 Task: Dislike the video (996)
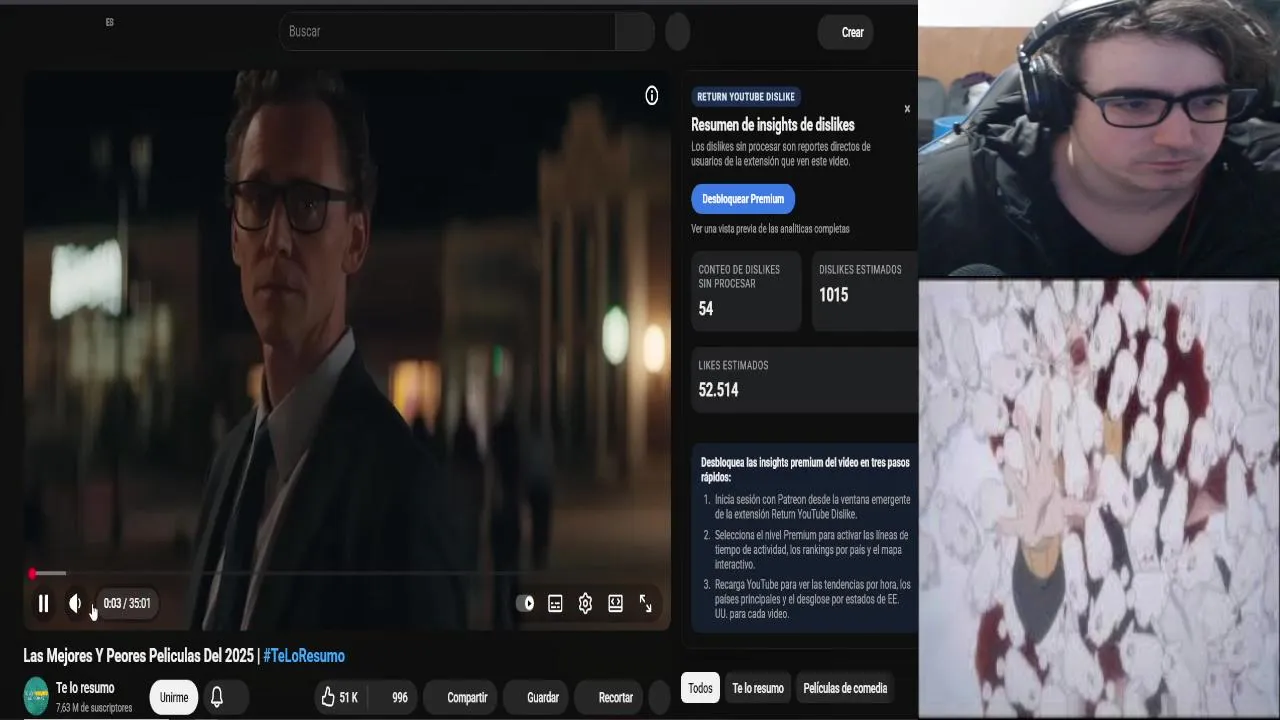[x=394, y=697]
